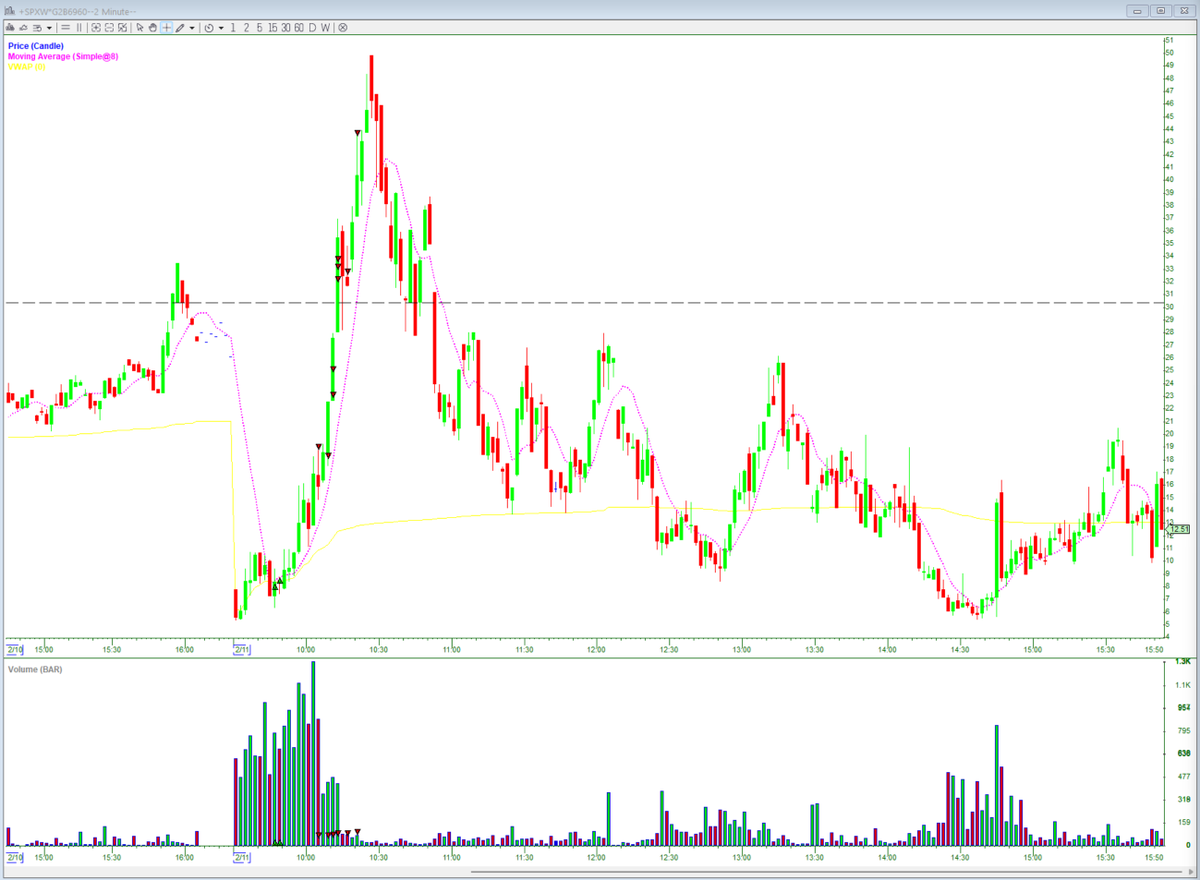The height and width of the screenshot is (880, 1200).
Task: Click the 1.3K volume axis label
Action: (1182, 662)
